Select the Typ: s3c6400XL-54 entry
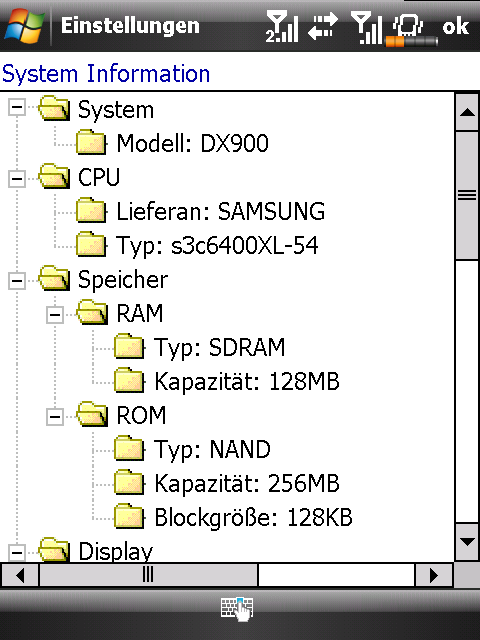The image size is (480, 640). (217, 246)
